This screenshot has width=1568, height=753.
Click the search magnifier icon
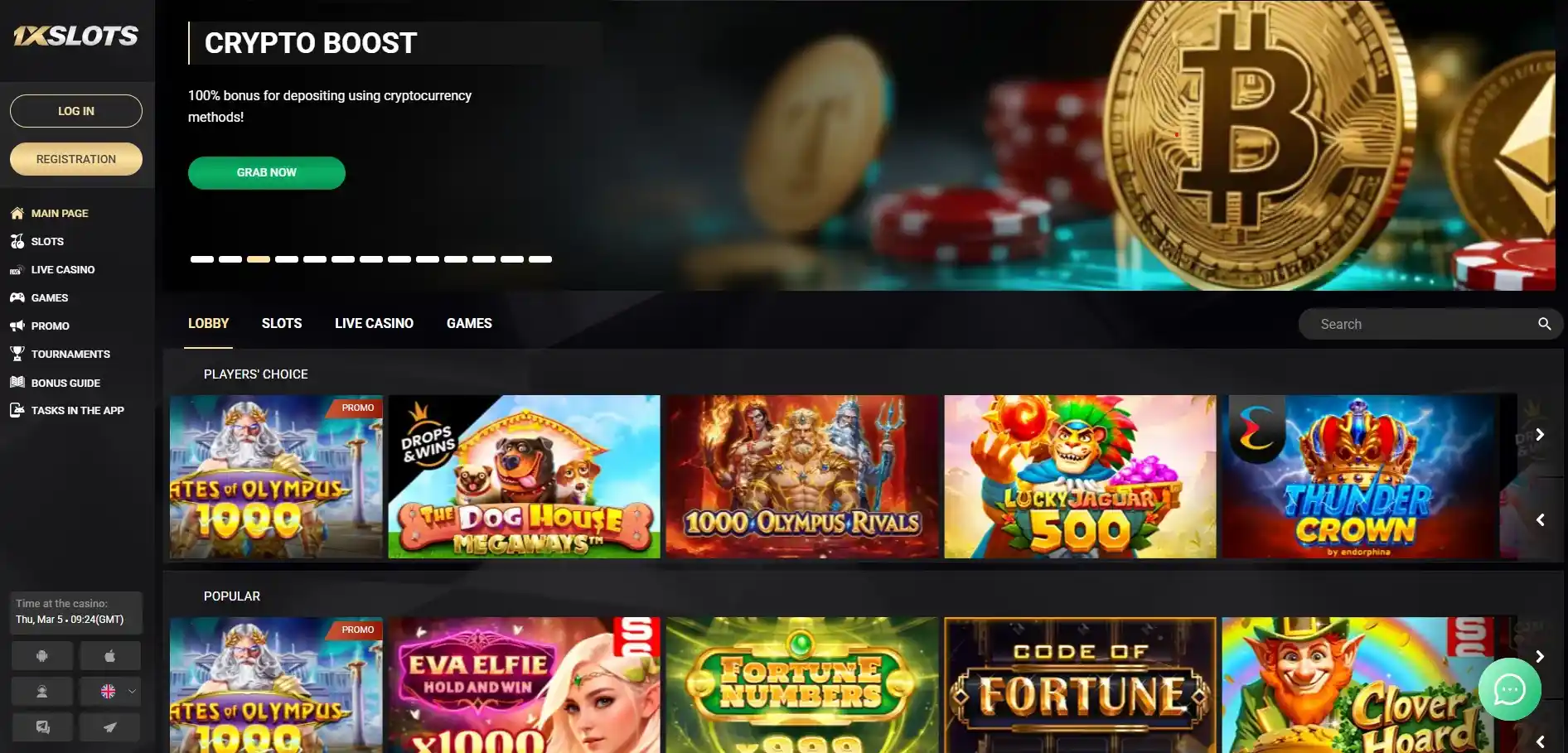1544,324
